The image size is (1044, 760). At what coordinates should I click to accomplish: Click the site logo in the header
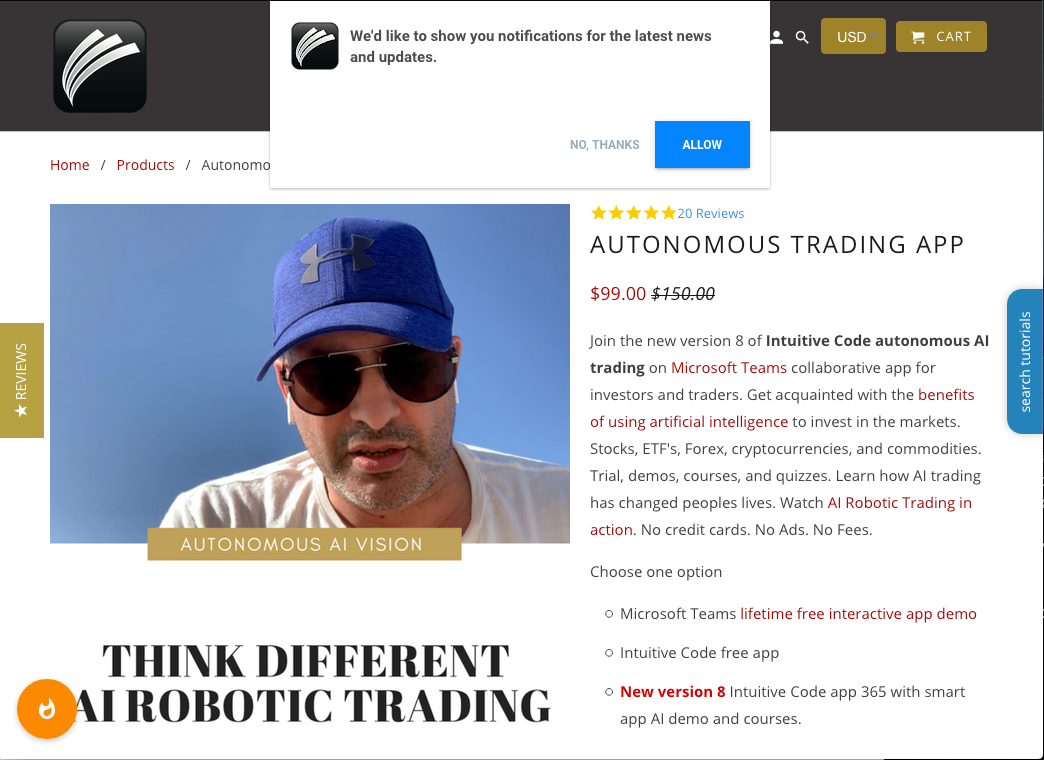coord(100,66)
